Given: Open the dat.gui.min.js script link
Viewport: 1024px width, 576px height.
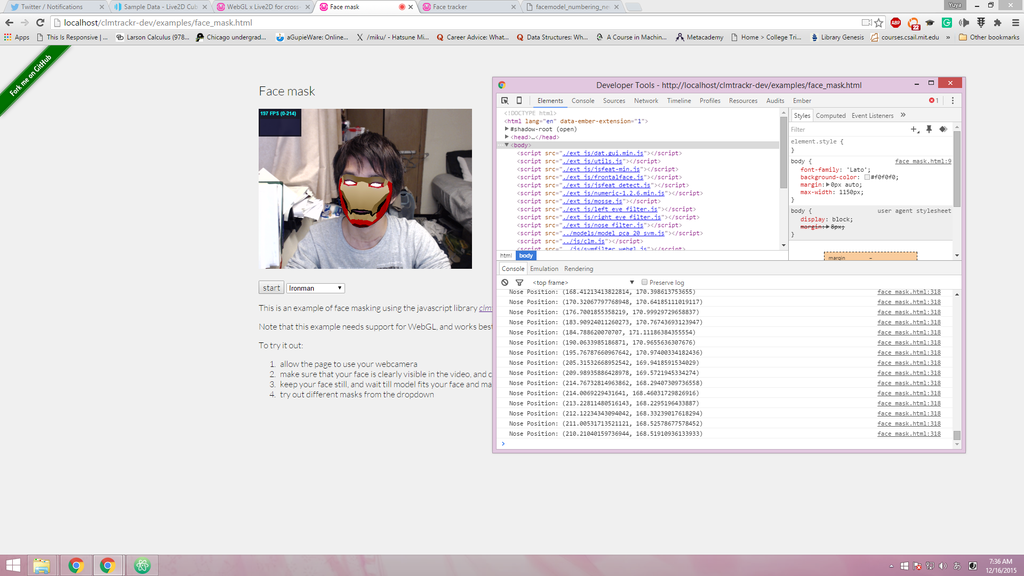Looking at the screenshot, I should pos(603,153).
